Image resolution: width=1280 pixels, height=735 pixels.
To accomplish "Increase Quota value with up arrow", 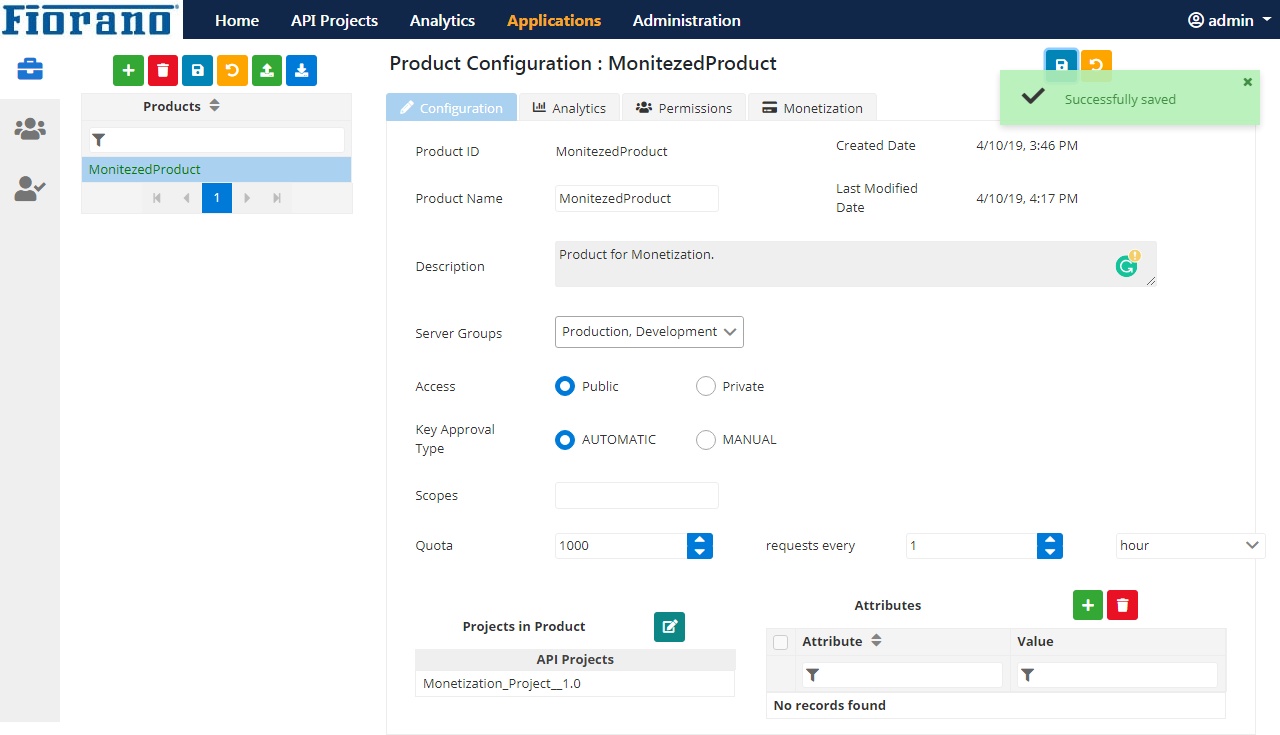I will tap(700, 540).
